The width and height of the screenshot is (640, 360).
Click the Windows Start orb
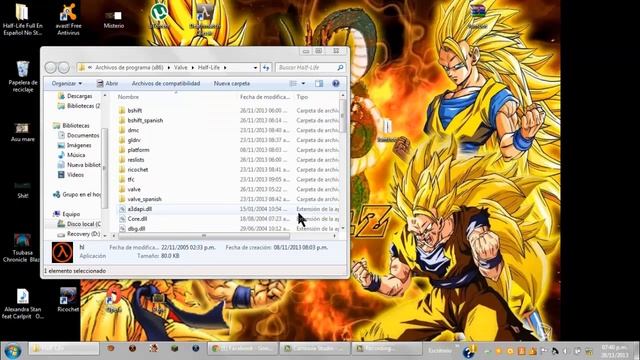[x=13, y=351]
